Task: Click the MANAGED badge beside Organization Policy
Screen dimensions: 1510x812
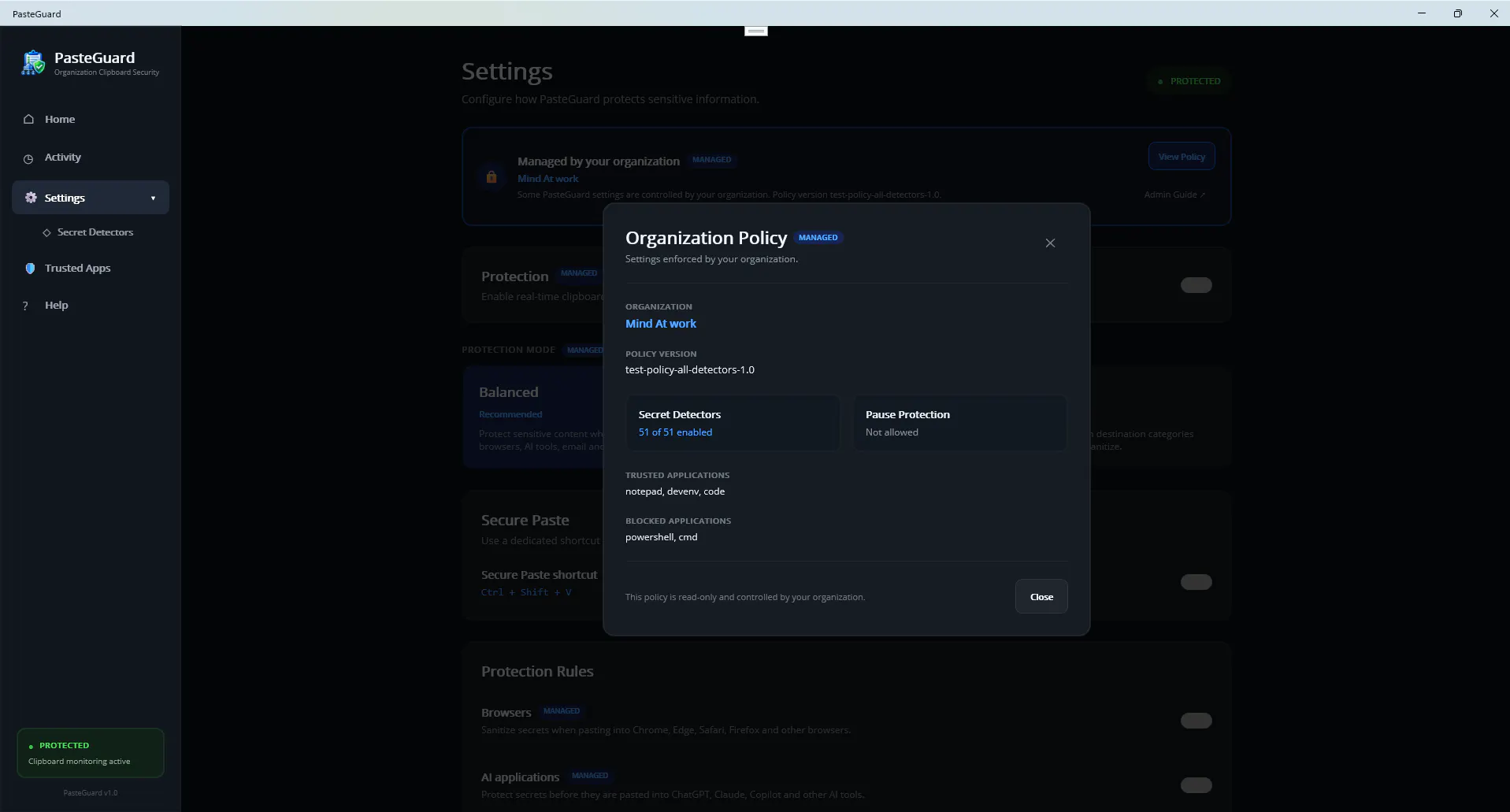Action: pos(818,237)
